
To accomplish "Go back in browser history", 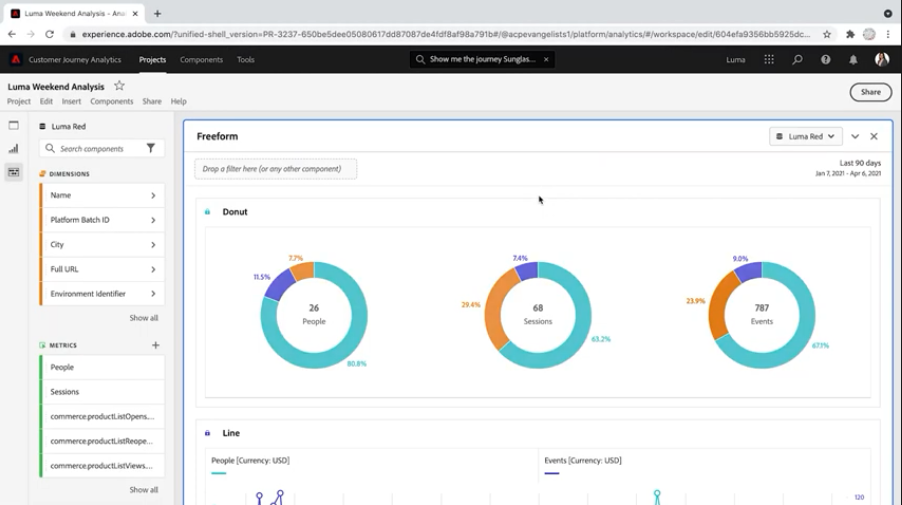I will pos(12,35).
